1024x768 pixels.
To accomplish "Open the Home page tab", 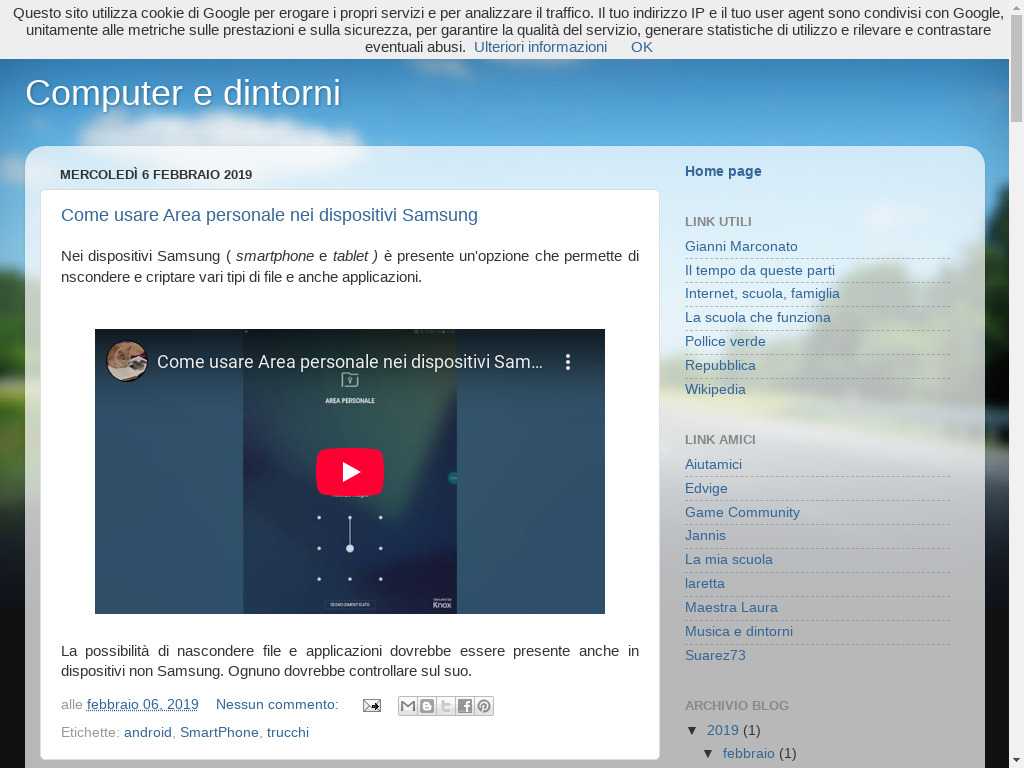I will (723, 171).
